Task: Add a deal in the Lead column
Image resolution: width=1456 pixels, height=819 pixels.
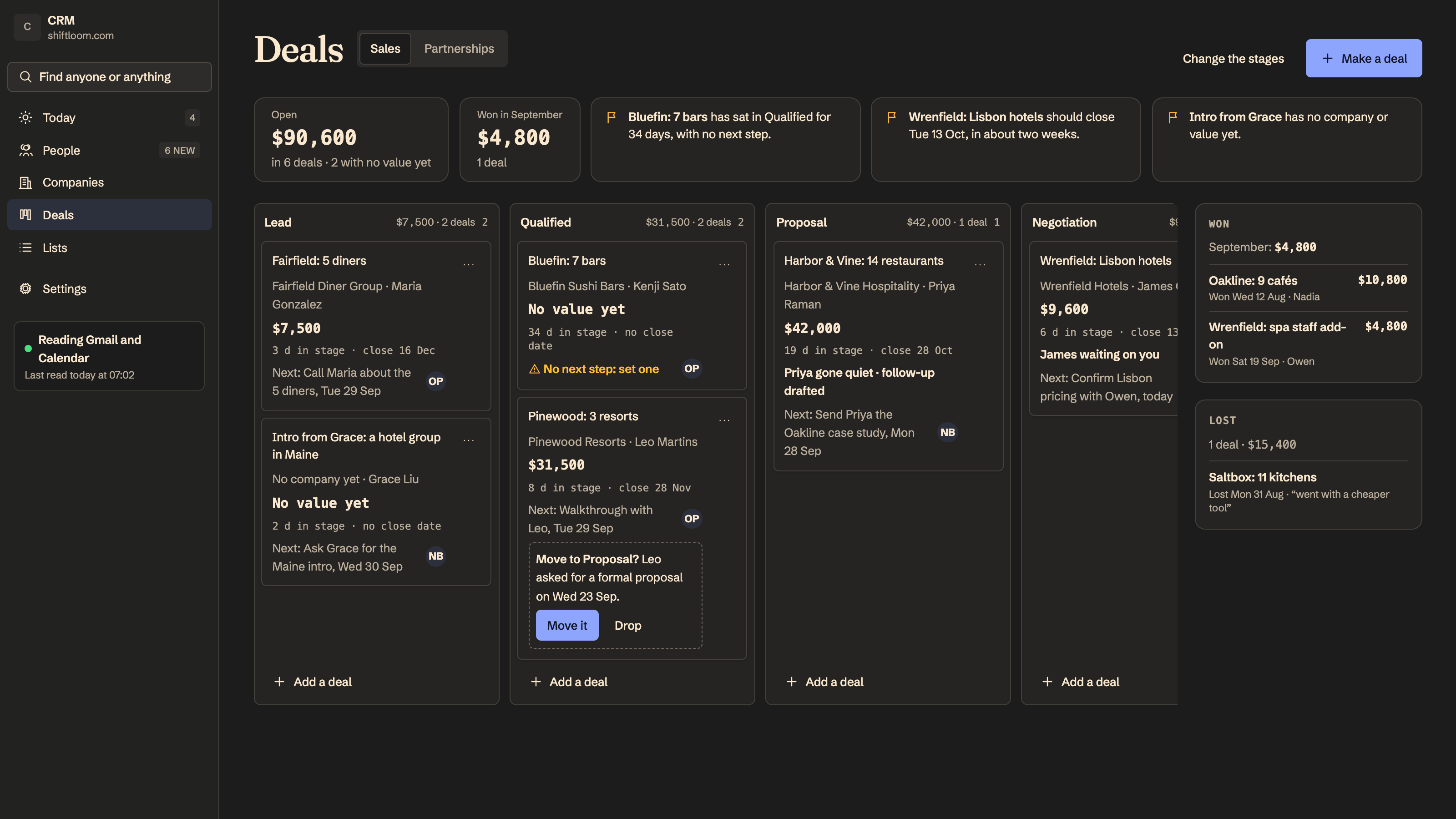Action: 313,682
